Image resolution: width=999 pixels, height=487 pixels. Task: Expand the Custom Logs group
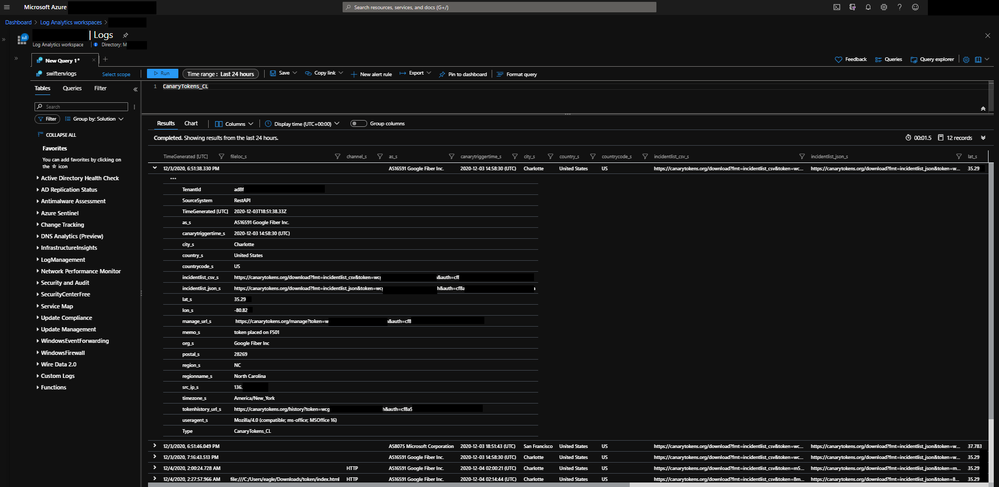(x=37, y=376)
